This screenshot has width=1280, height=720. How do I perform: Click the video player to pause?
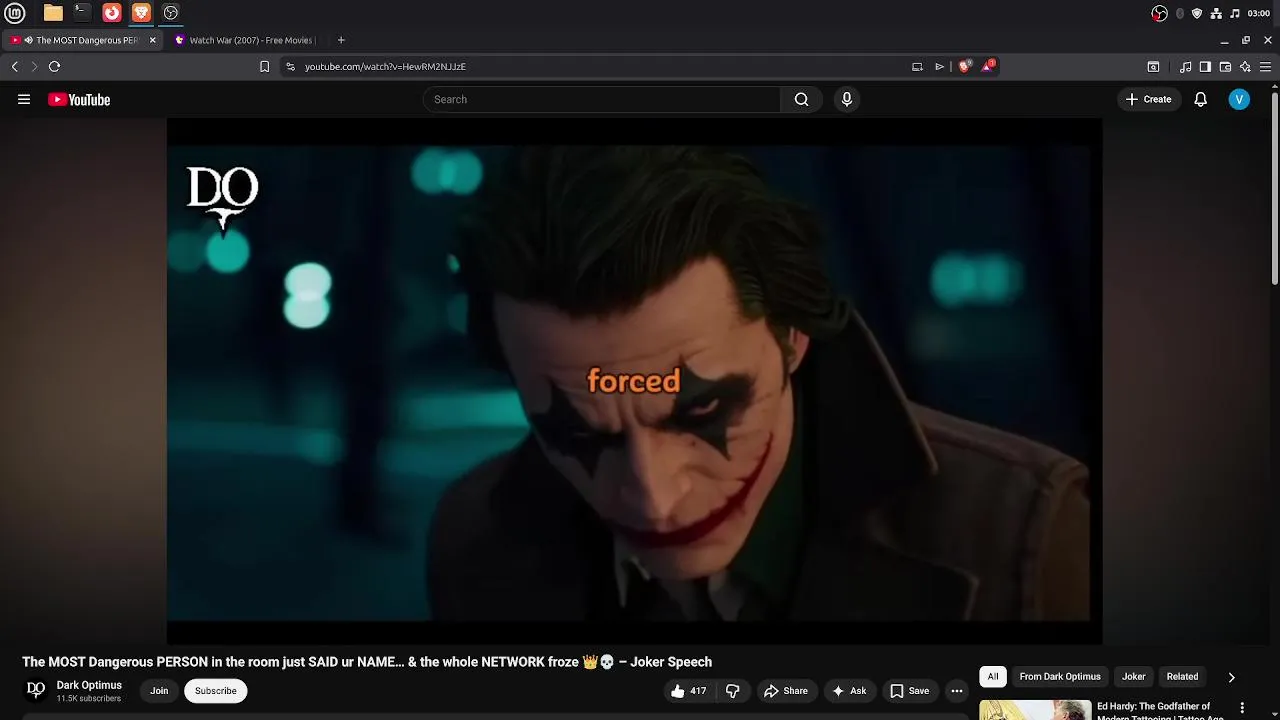(x=634, y=382)
